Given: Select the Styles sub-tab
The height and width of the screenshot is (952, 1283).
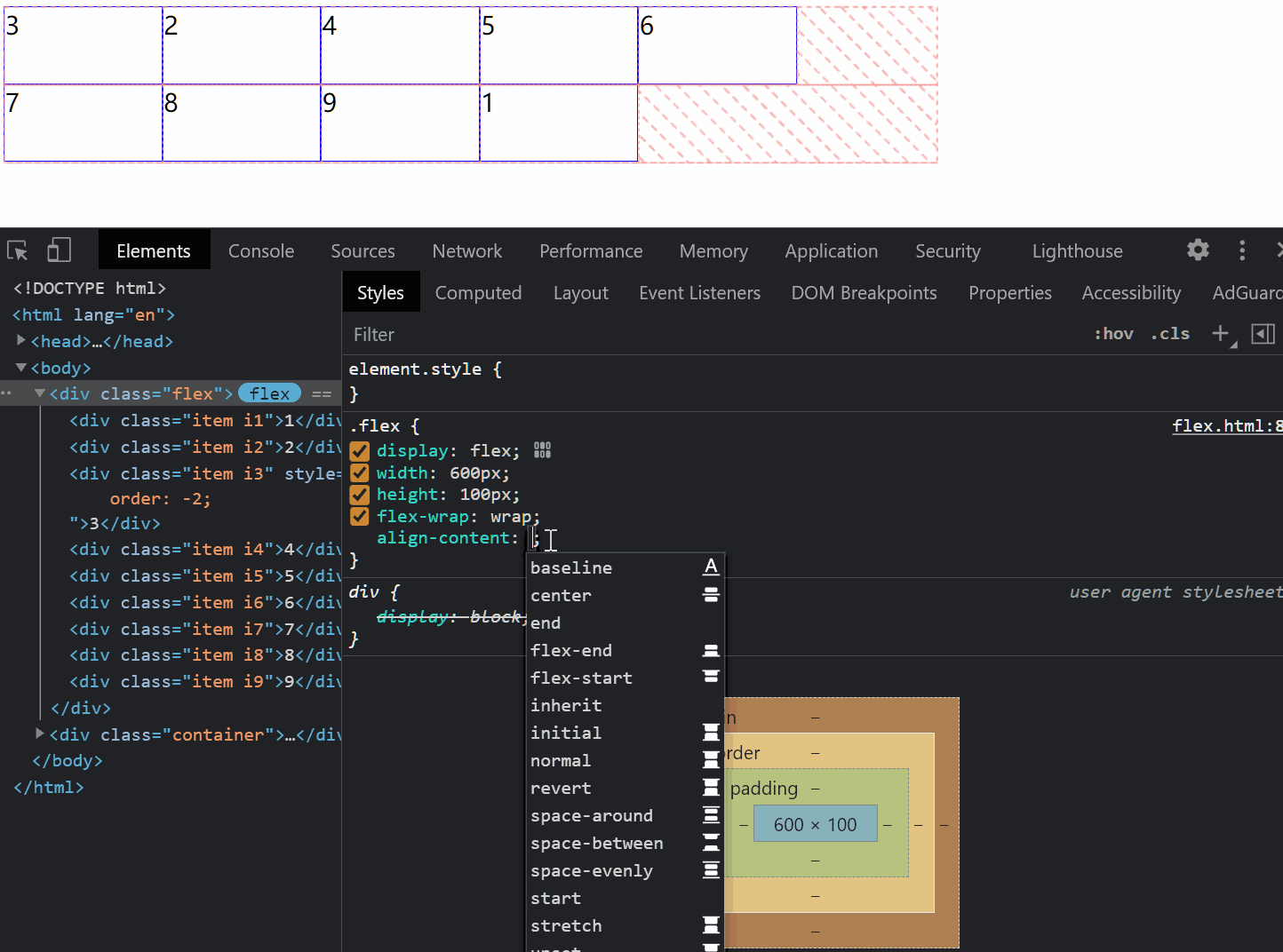Looking at the screenshot, I should [x=380, y=292].
